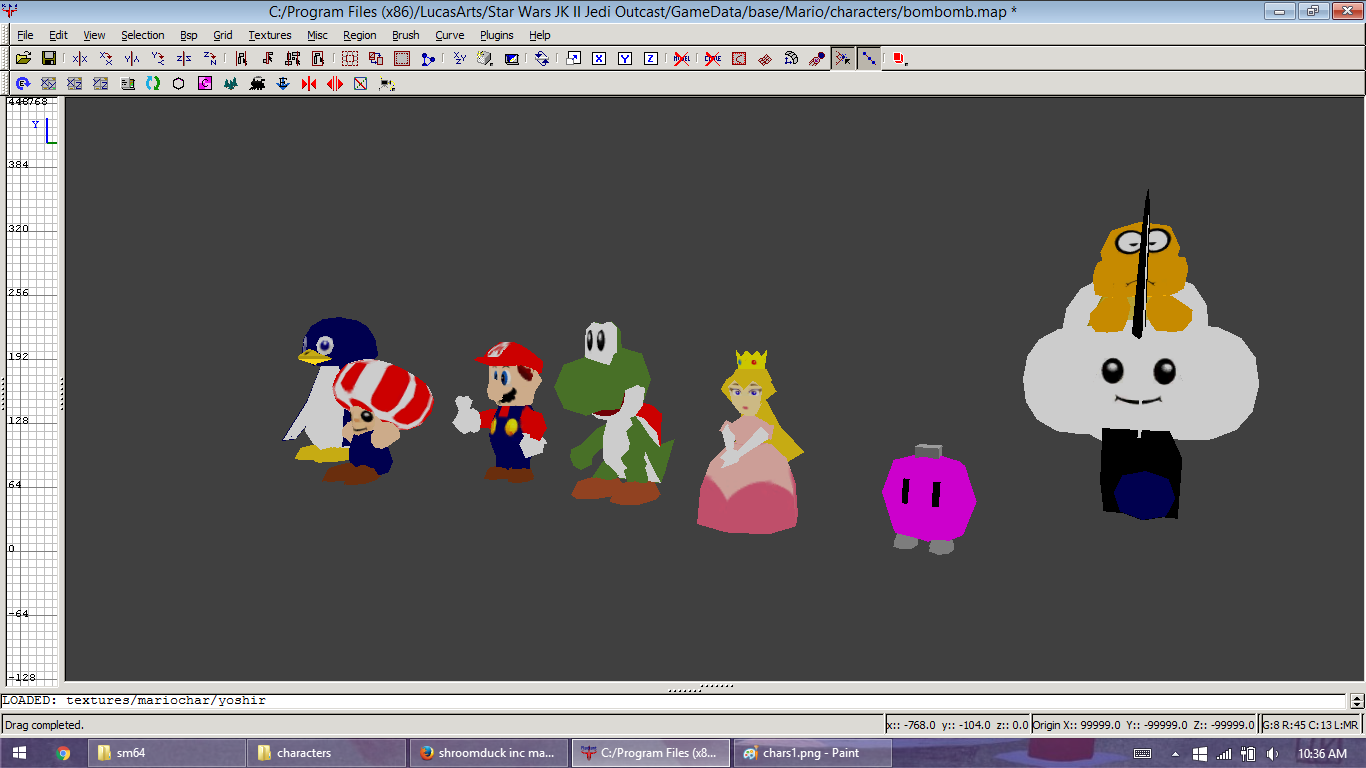Switch to chars1.png Paint taskbar button
Screen dimensions: 1366x768
(811, 753)
